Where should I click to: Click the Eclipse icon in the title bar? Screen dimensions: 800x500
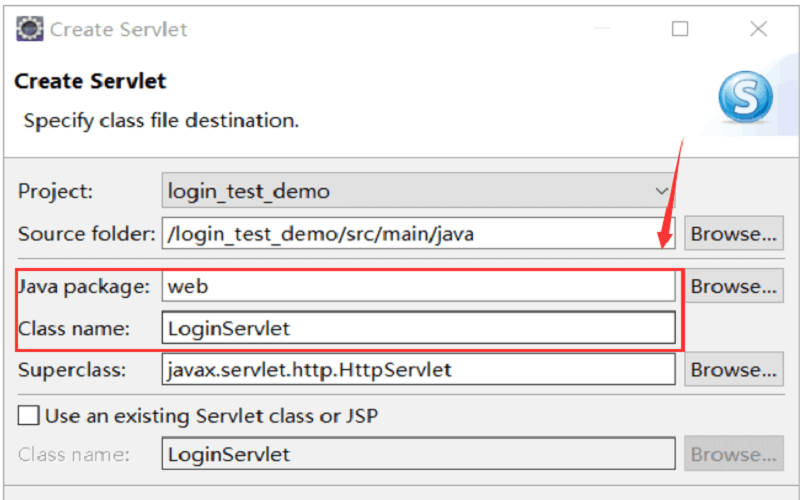point(30,29)
